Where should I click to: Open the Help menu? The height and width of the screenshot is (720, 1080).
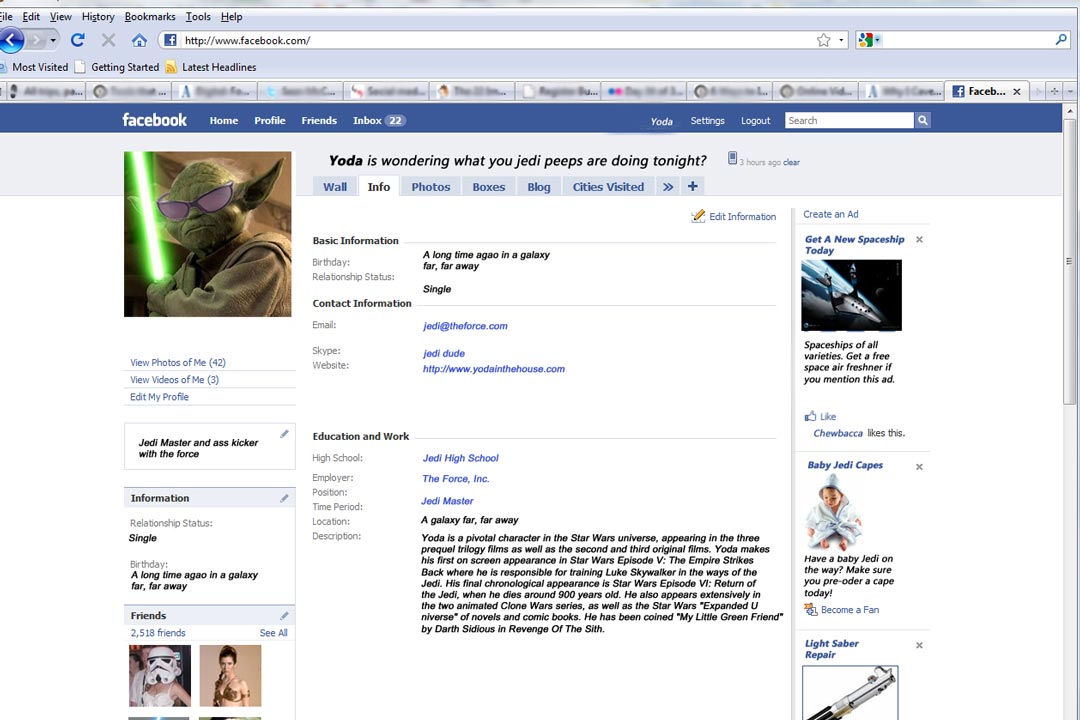[231, 17]
